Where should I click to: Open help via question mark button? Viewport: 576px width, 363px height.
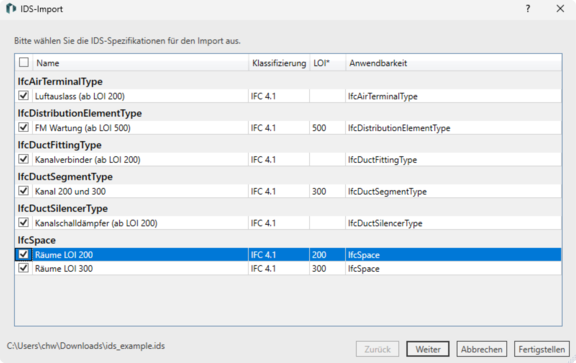(528, 8)
